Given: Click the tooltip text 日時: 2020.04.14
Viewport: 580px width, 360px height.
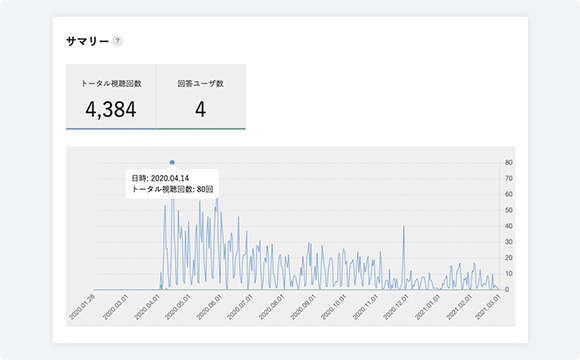Looking at the screenshot, I should tap(161, 178).
